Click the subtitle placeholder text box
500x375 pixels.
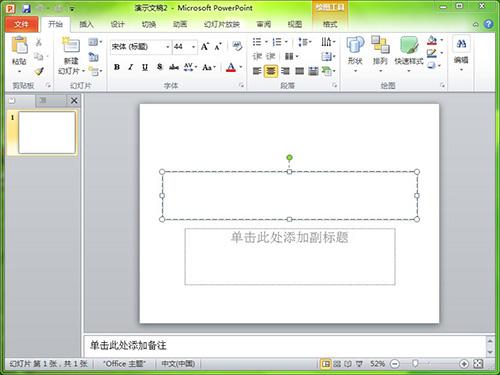[290, 256]
